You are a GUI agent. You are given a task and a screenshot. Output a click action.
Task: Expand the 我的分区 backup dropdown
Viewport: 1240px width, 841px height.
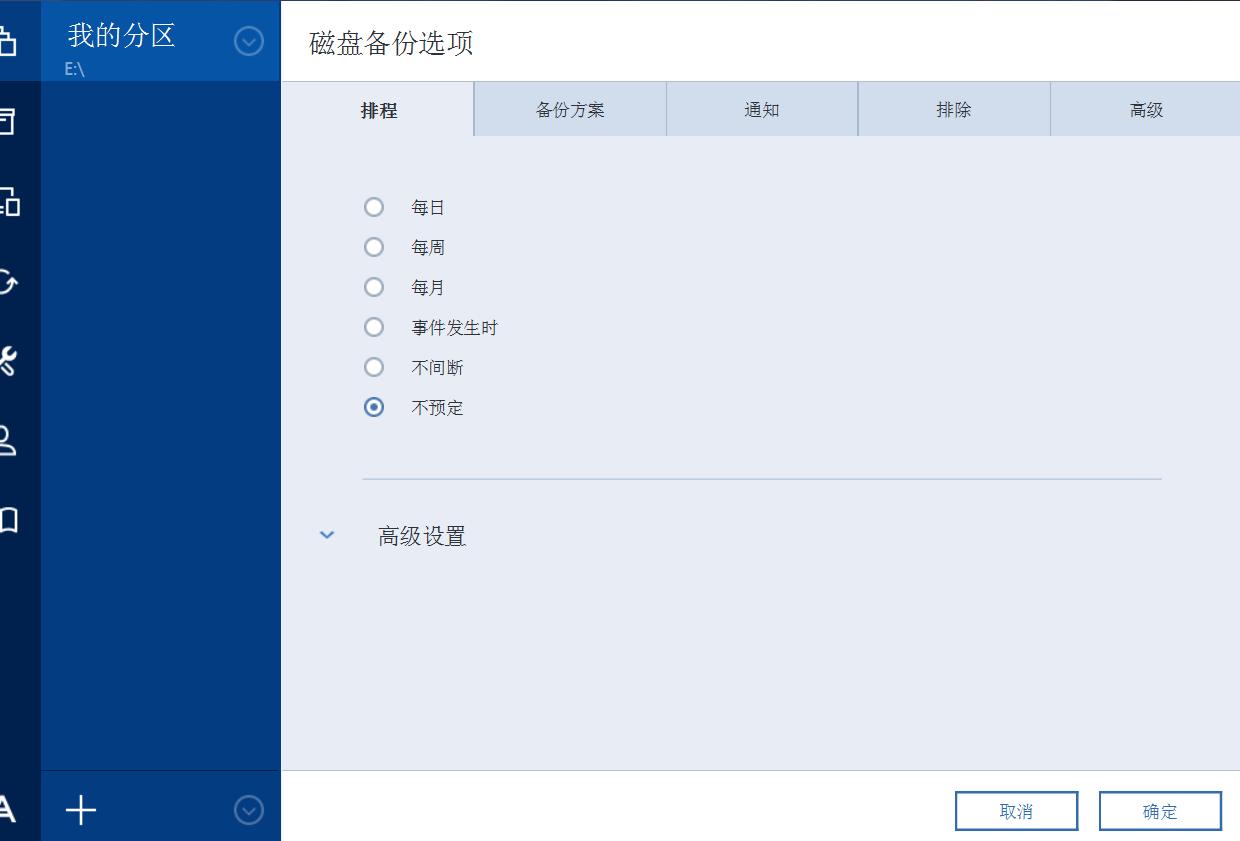click(x=248, y=41)
